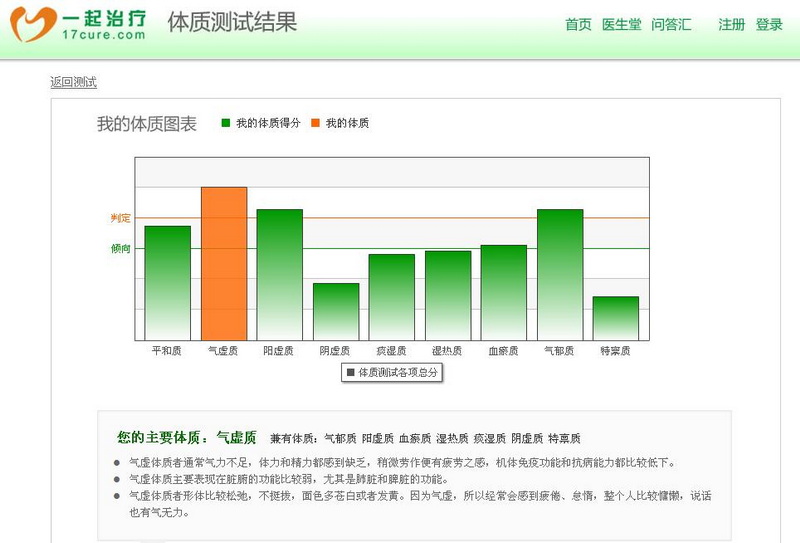Click the 倾向 axis label
800x543 pixels.
tap(121, 249)
